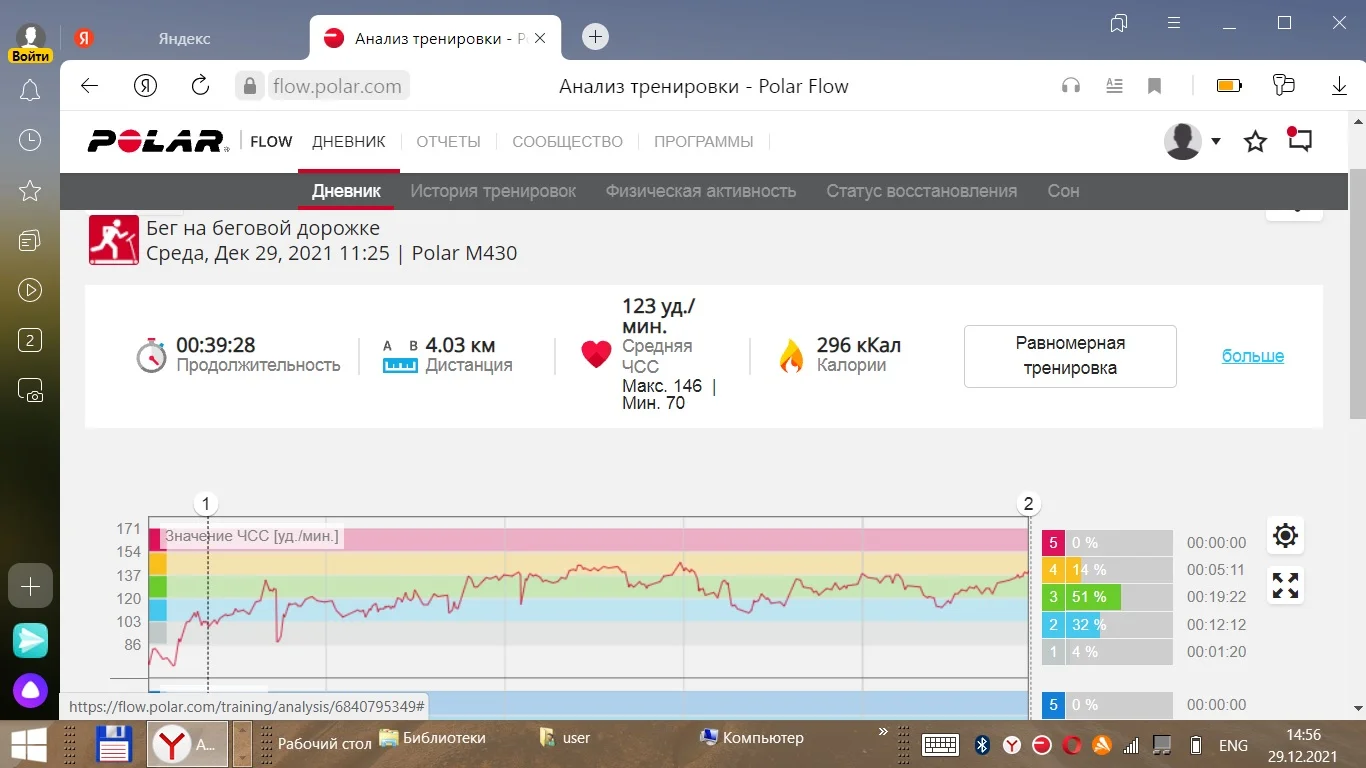Screen dimensions: 1366x768
Task: Open reader mode icon in address bar
Action: coord(1114,87)
